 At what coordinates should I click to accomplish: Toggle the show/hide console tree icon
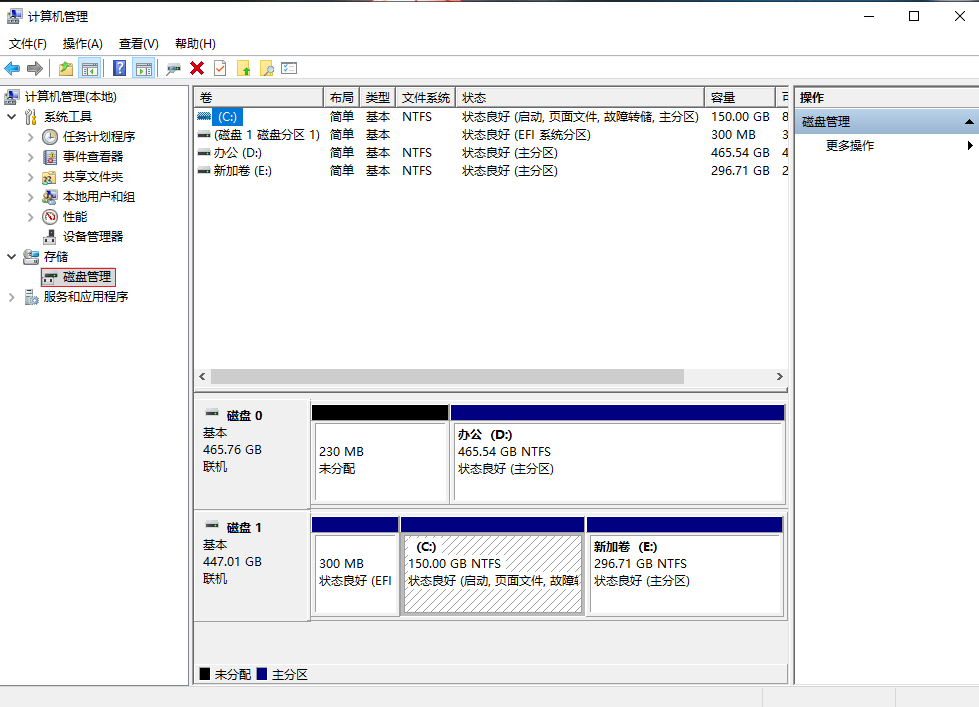click(90, 68)
